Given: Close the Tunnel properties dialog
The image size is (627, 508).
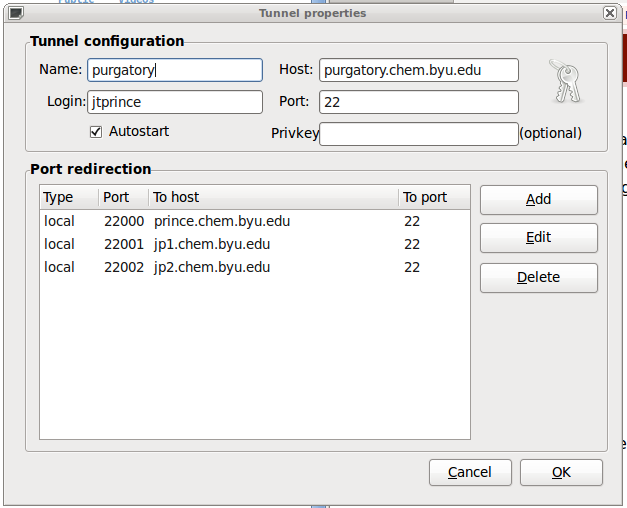Looking at the screenshot, I should tap(609, 13).
